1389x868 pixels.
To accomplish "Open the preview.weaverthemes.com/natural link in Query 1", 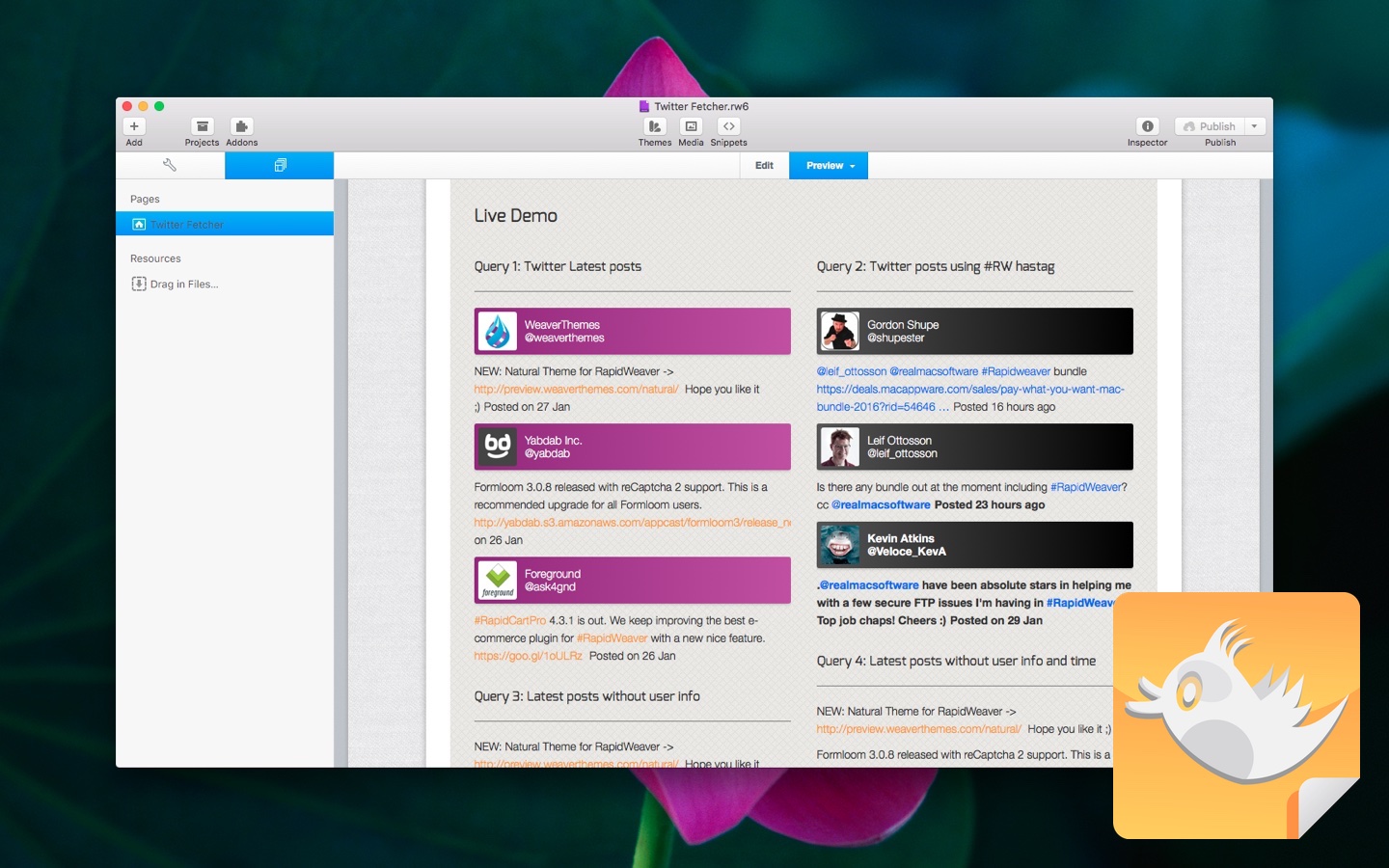I will [576, 390].
